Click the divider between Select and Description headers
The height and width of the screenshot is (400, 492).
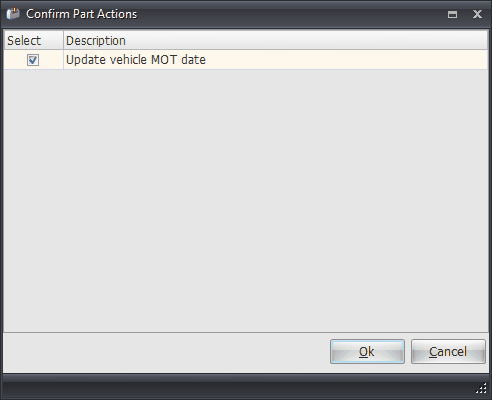click(x=63, y=41)
